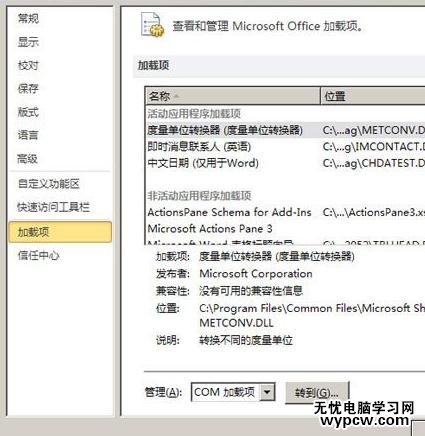Image resolution: width=425 pixels, height=436 pixels.
Task: Click the 转换不同的度量单位 description text
Action: [x=246, y=340]
